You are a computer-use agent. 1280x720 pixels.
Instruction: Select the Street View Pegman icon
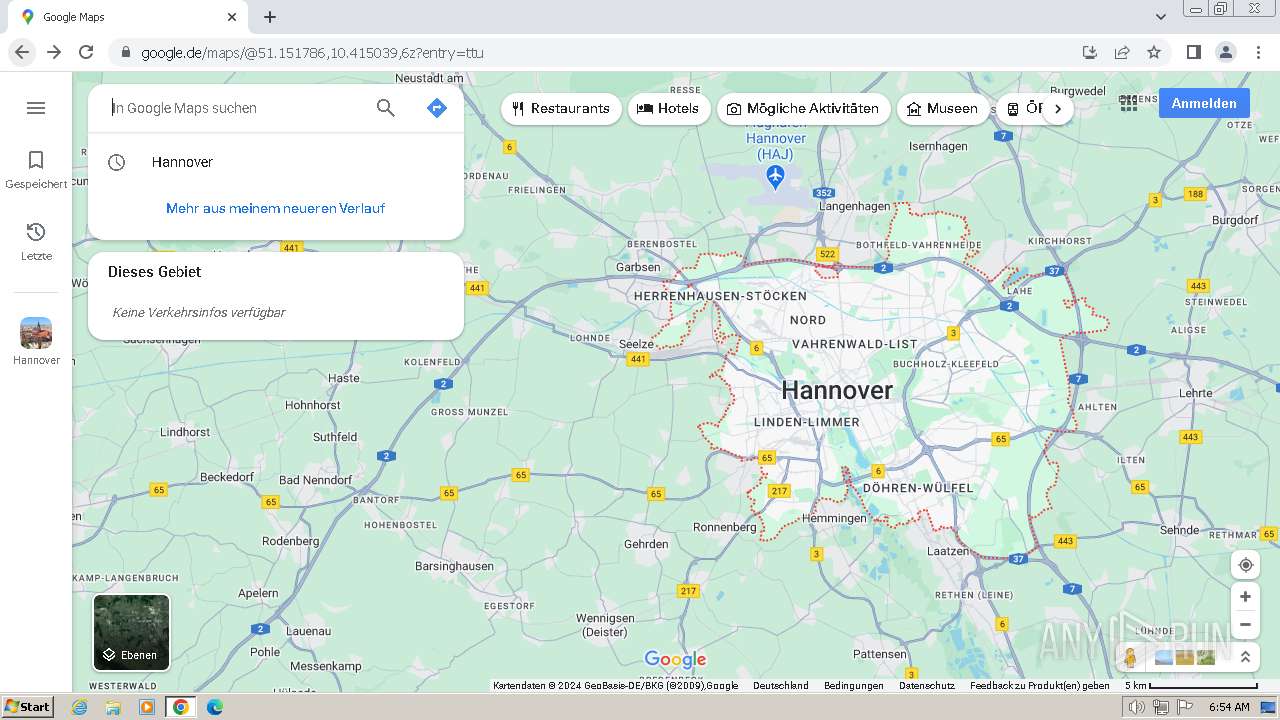tap(1130, 657)
